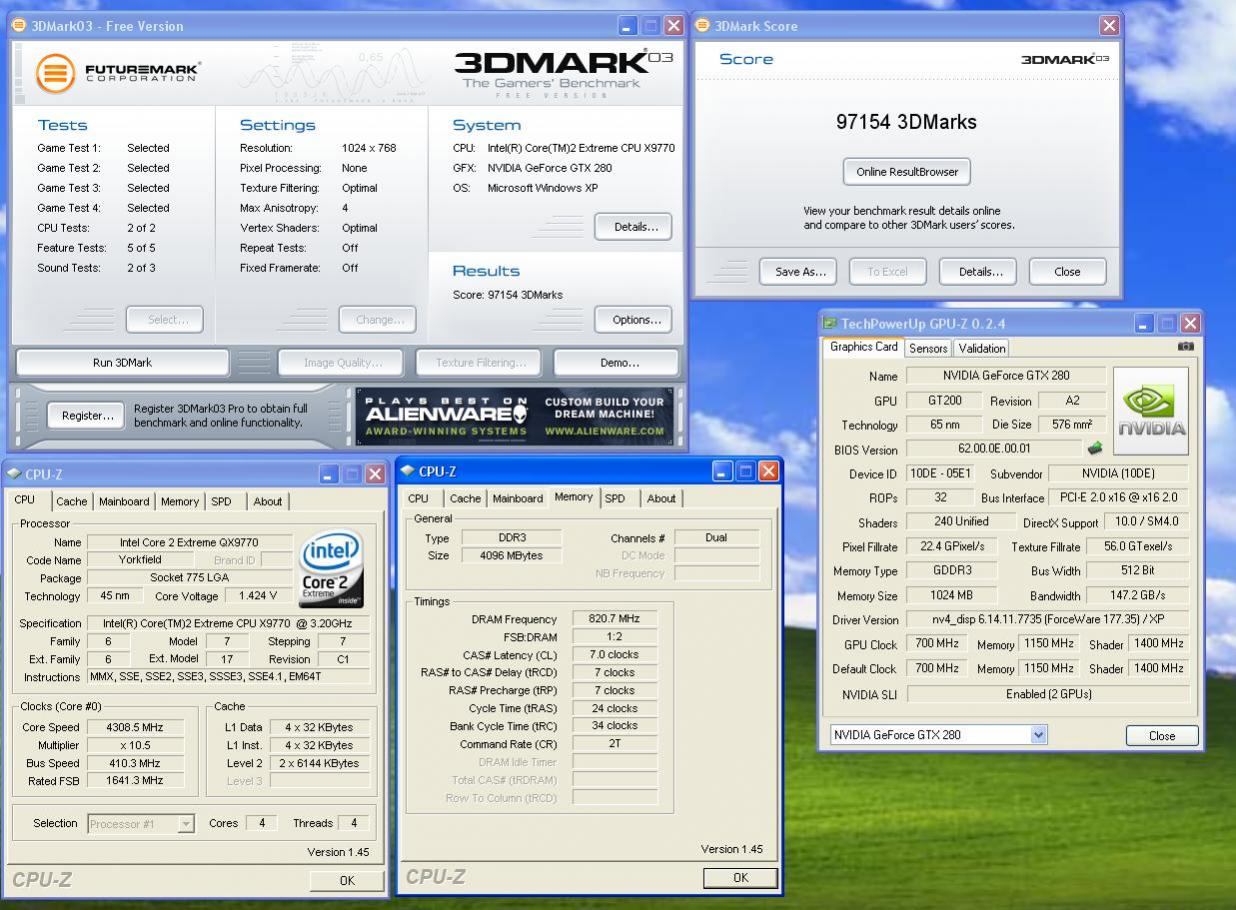The image size is (1236, 910).
Task: Click Run 3DMark button
Action: (122, 363)
